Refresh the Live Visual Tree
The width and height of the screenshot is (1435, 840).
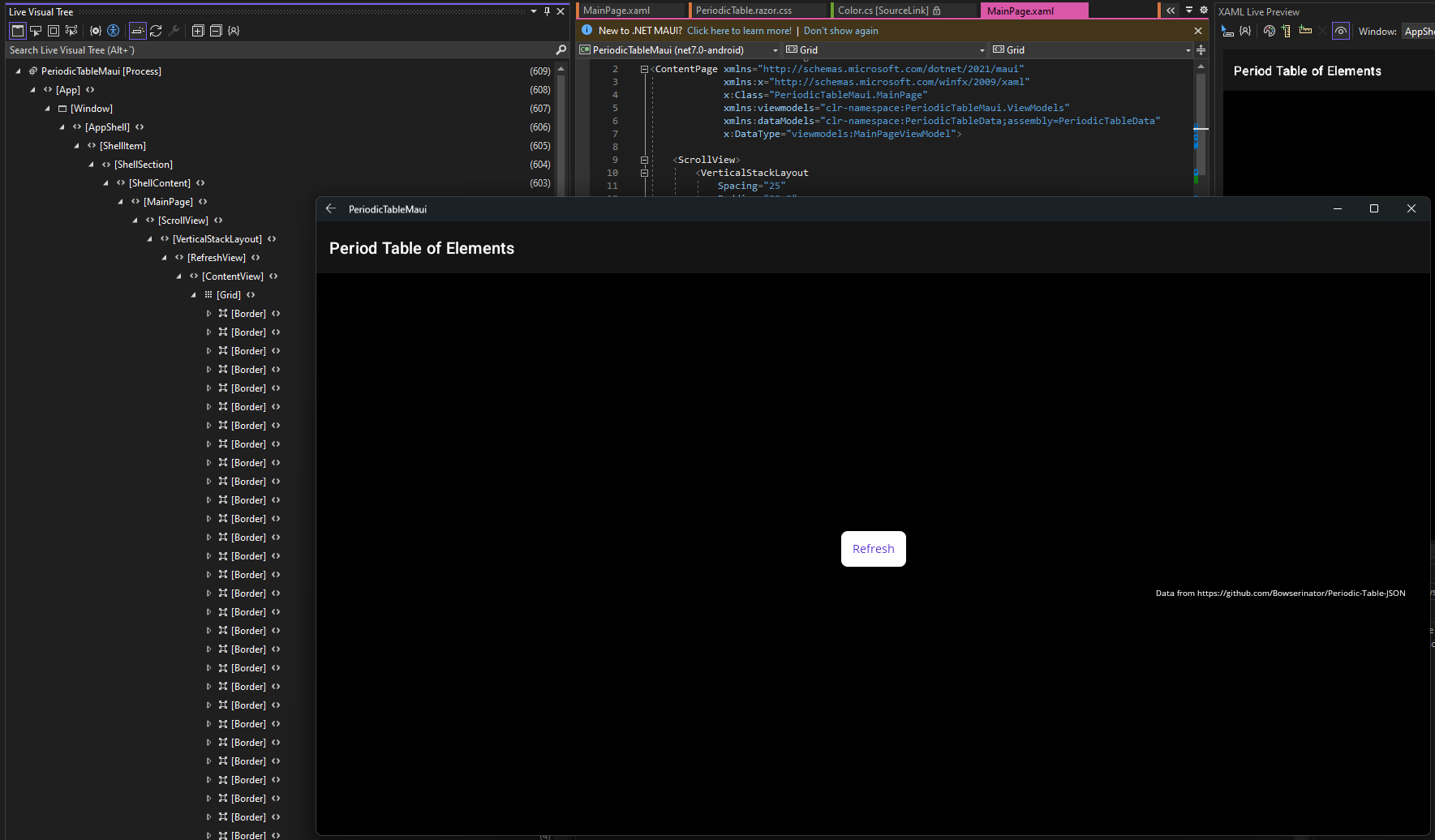[x=156, y=30]
